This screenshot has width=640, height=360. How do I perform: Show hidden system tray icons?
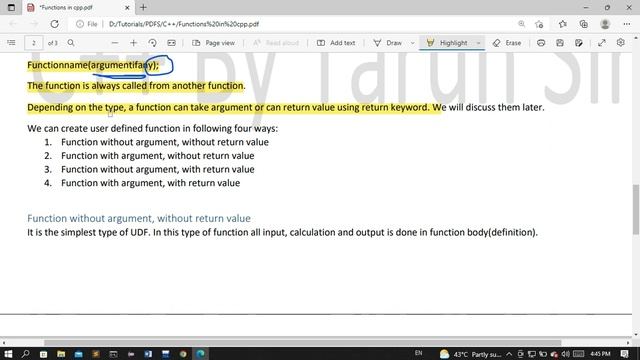click(x=509, y=354)
